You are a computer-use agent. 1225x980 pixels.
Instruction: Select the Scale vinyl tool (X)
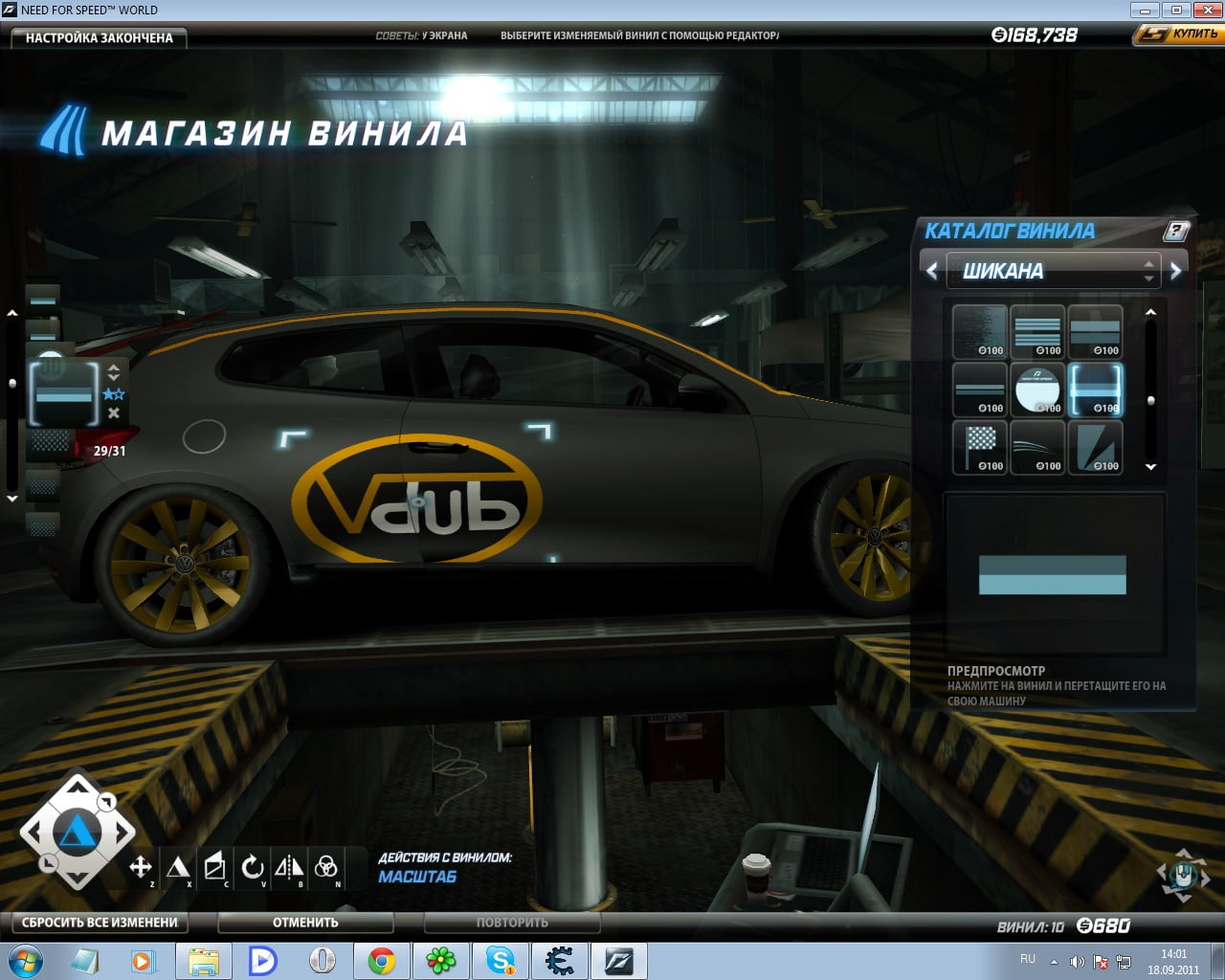tap(178, 867)
